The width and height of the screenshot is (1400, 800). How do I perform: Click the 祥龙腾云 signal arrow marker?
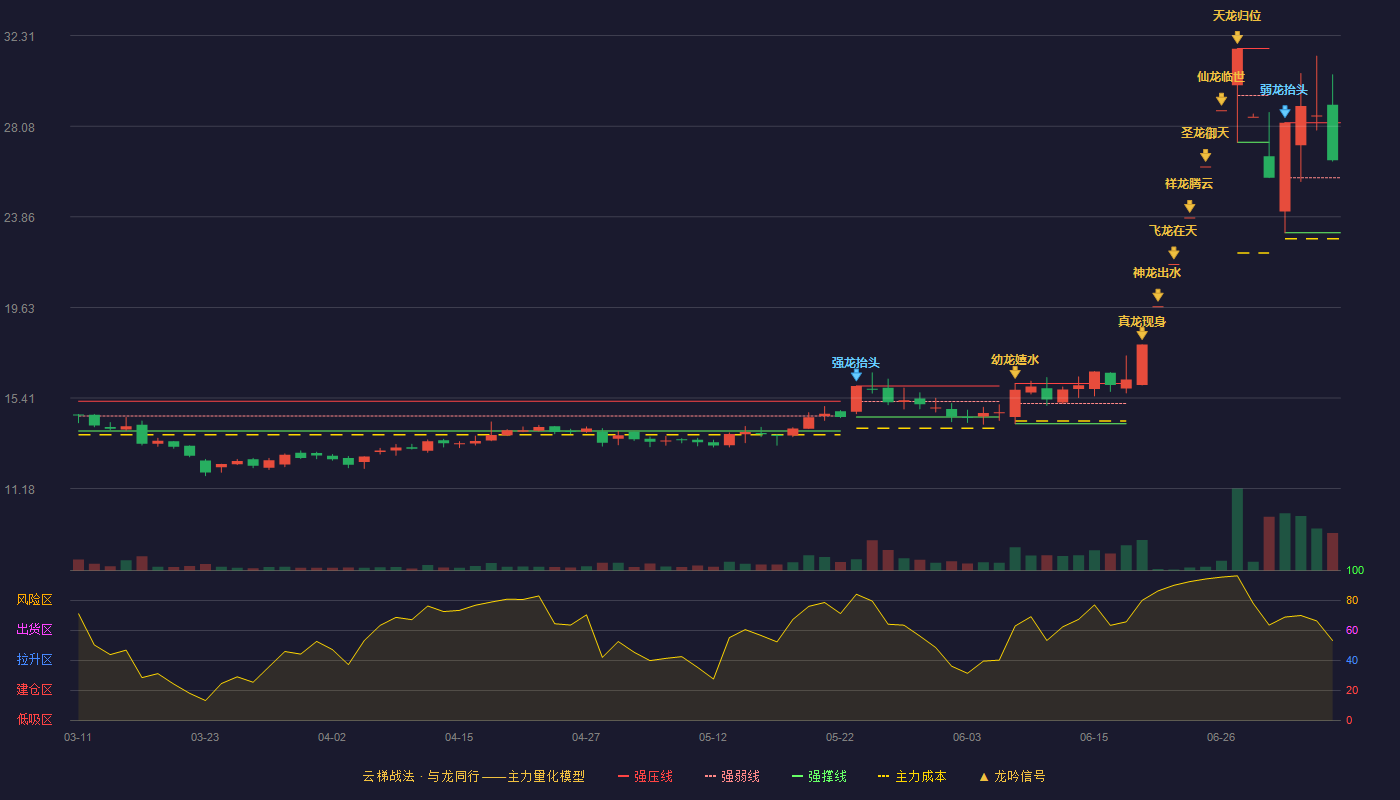click(1190, 206)
